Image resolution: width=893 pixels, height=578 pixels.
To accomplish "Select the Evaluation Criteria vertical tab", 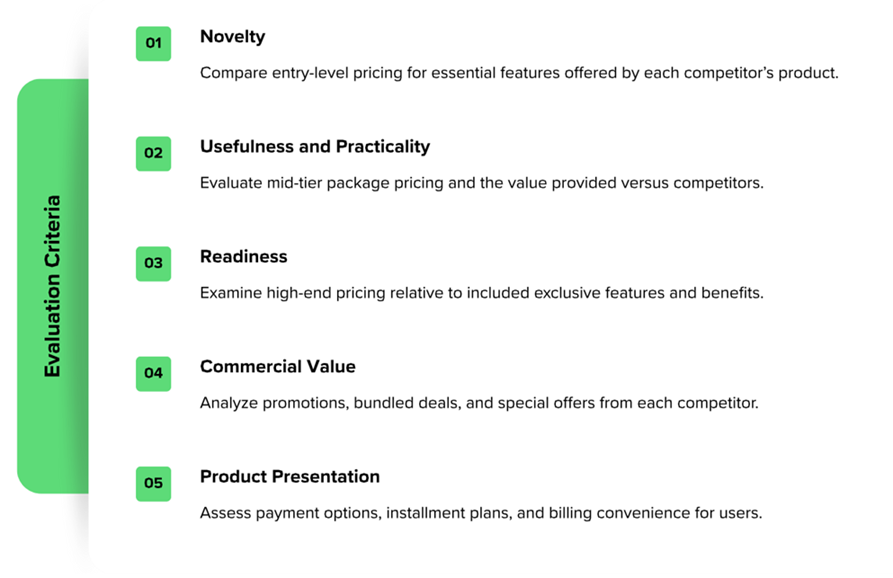I will tap(53, 286).
